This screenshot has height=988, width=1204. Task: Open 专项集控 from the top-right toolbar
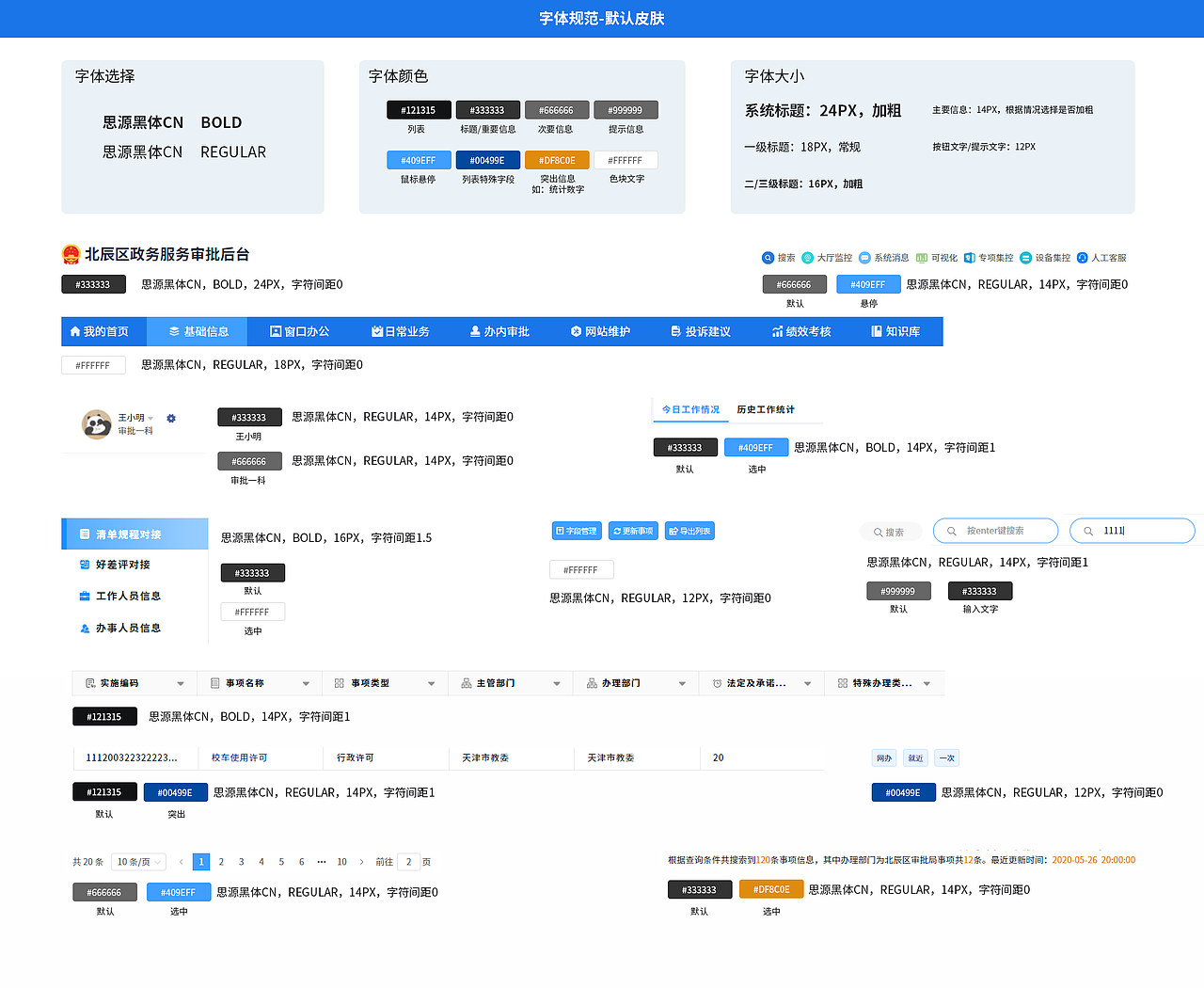point(988,258)
